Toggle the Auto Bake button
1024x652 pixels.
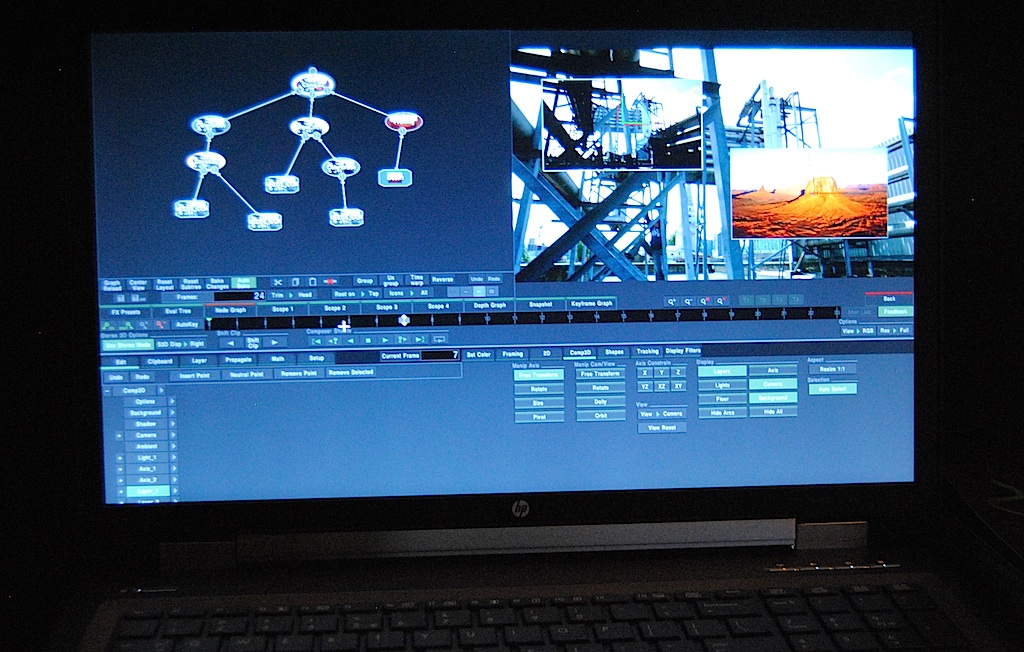pos(244,284)
